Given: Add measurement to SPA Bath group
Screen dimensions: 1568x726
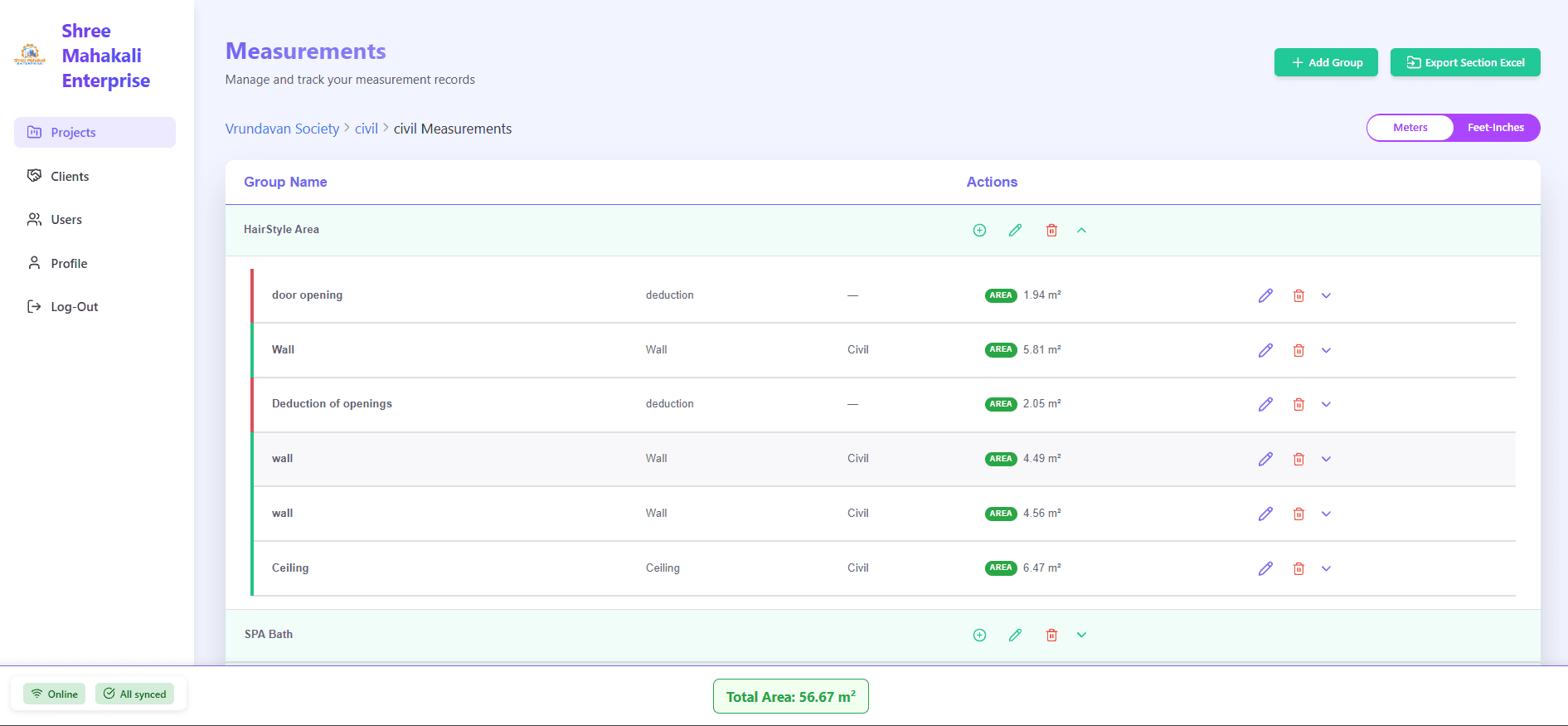Looking at the screenshot, I should pyautogui.click(x=979, y=636).
